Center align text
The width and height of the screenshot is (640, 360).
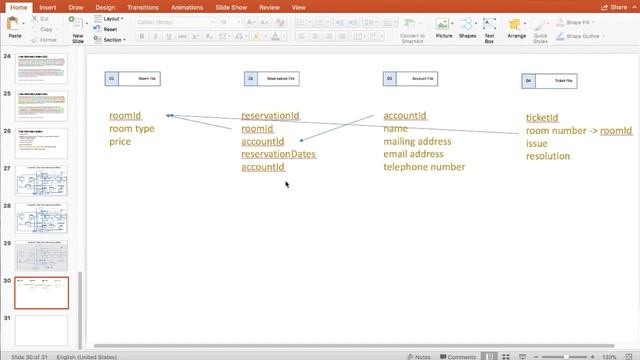point(315,37)
